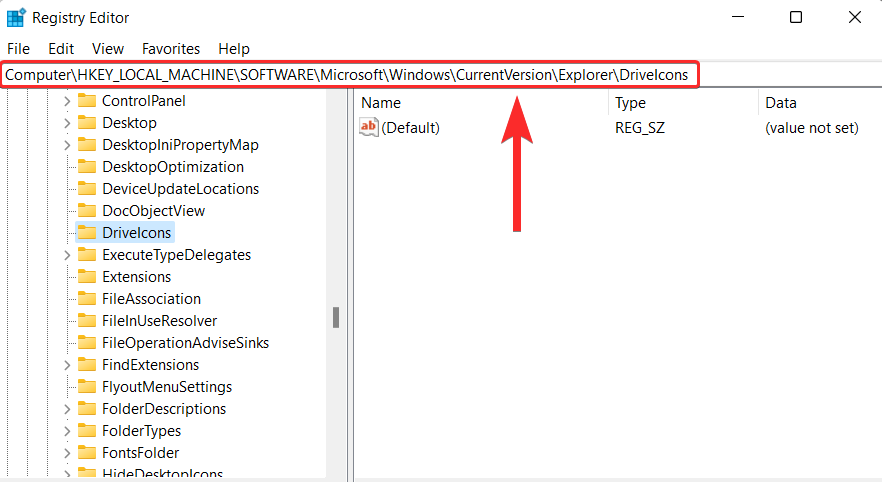
Task: Expand the FolderDescriptions key chevron
Action: (67, 409)
